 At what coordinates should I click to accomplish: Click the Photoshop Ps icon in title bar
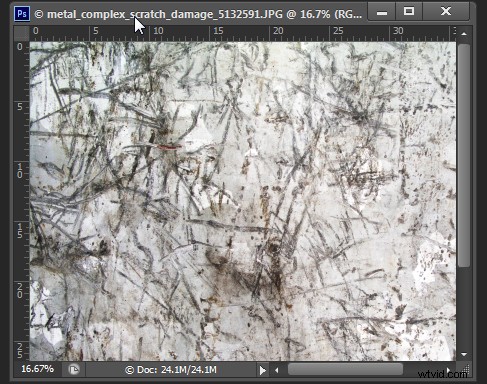pyautogui.click(x=22, y=14)
